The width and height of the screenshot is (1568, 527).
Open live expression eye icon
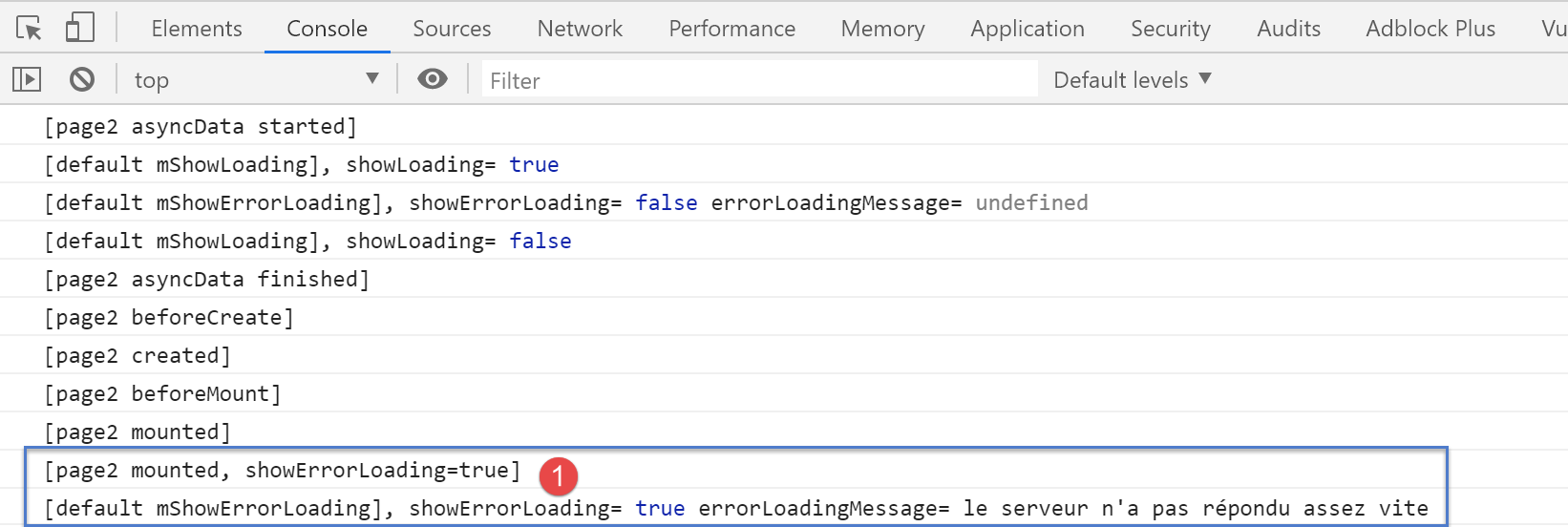click(433, 79)
